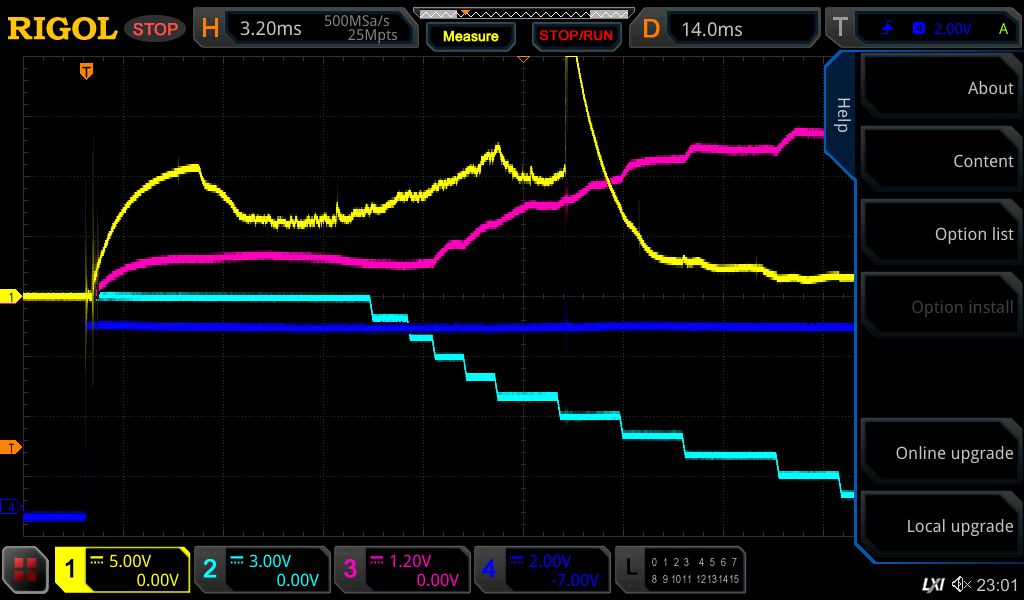
Task: Click the muted speaker sound icon
Action: 962,584
